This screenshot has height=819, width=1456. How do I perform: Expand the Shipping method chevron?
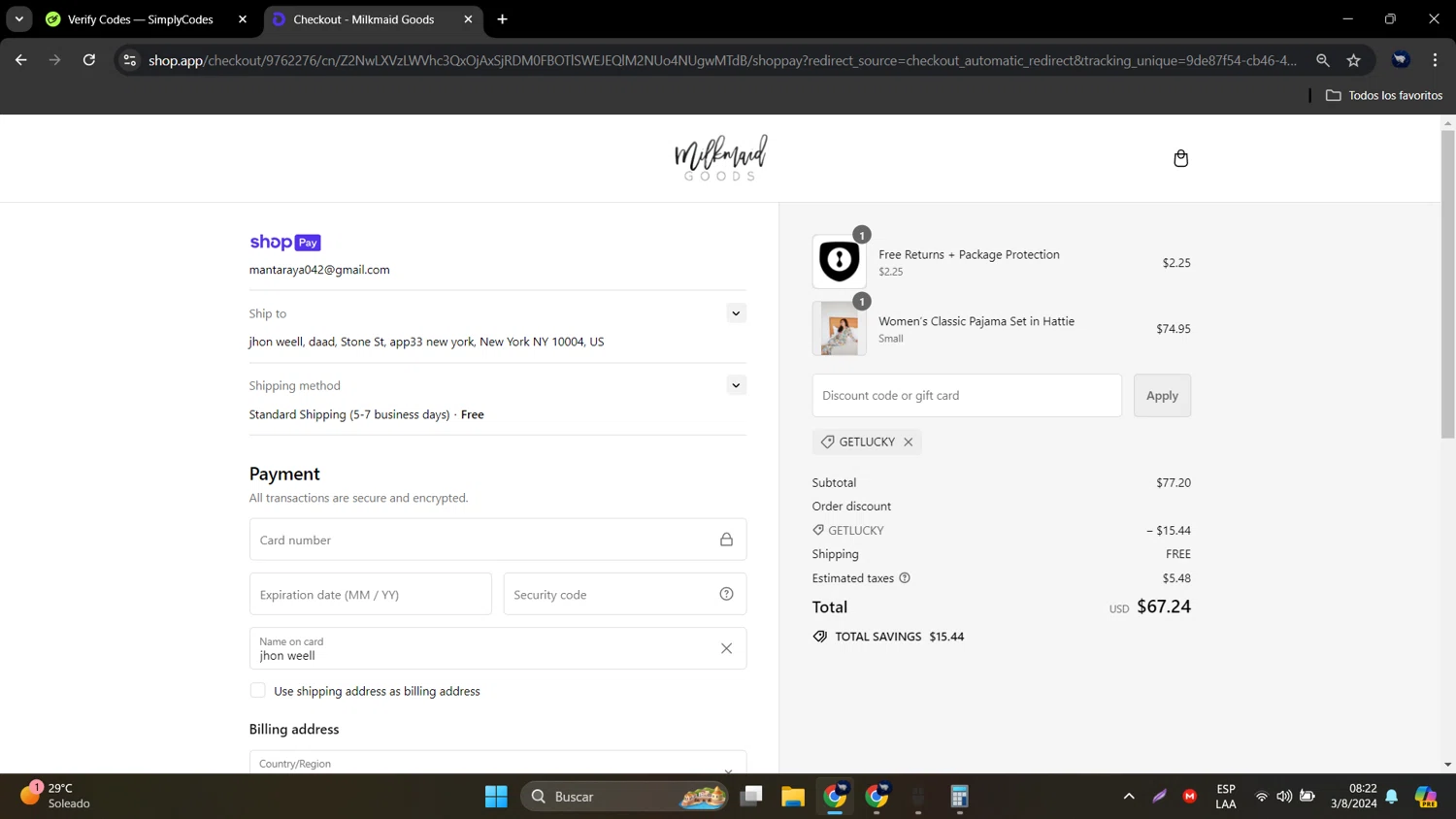click(x=736, y=385)
